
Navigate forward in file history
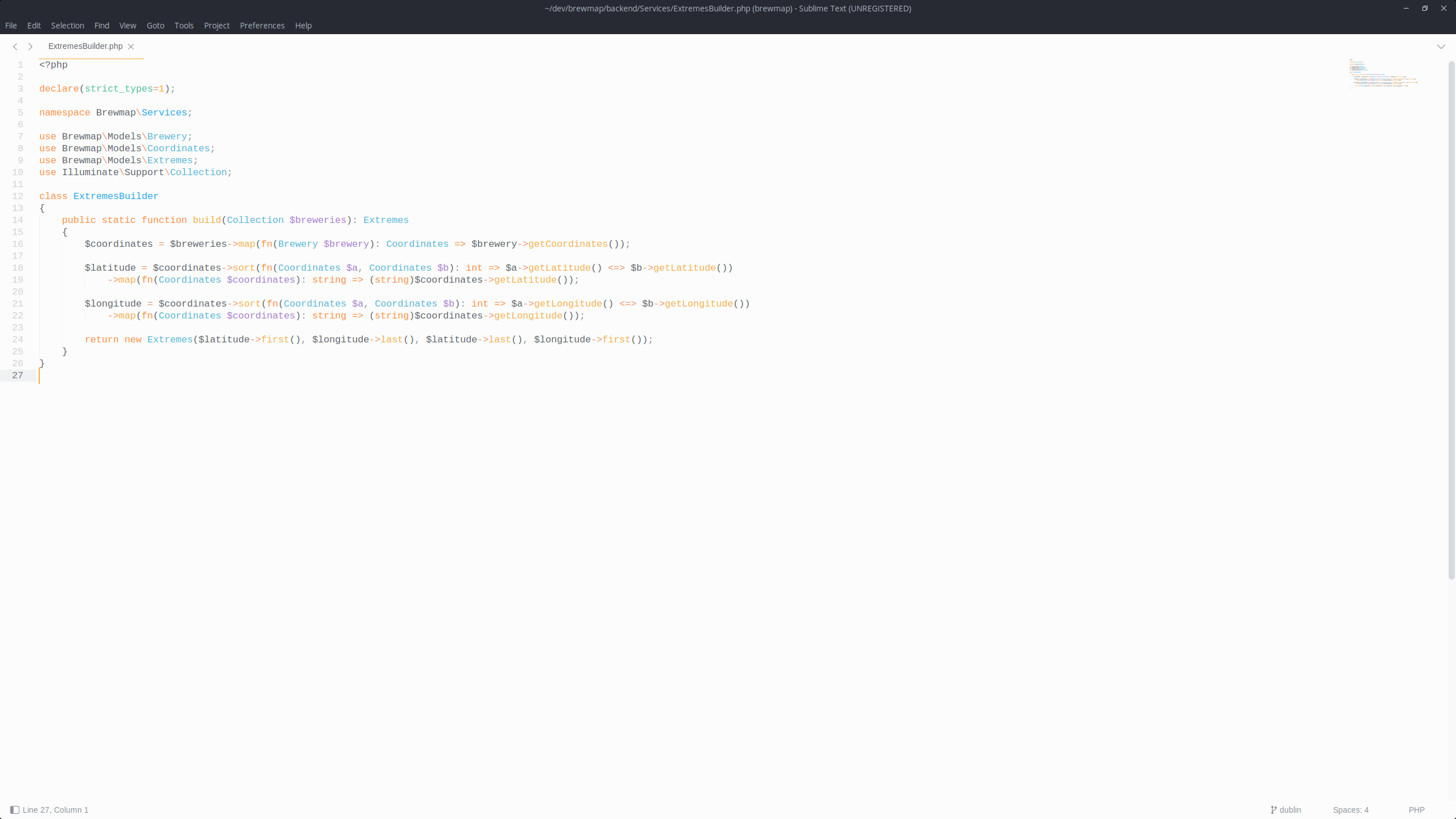click(x=30, y=46)
